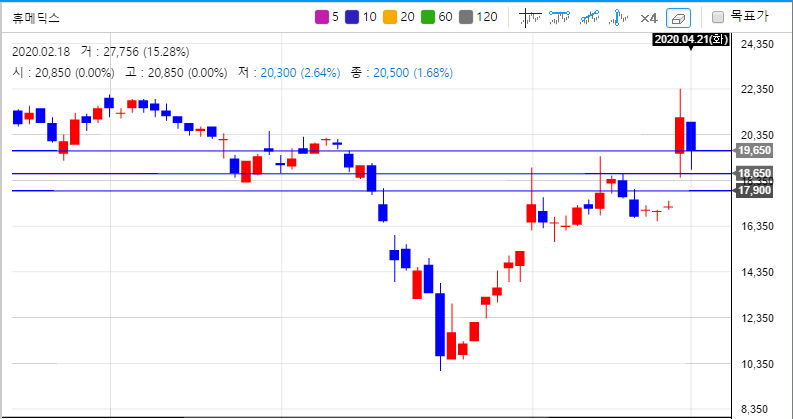Activate the eraser tool
Screen dimensions: 793x419
pyautogui.click(x=678, y=18)
